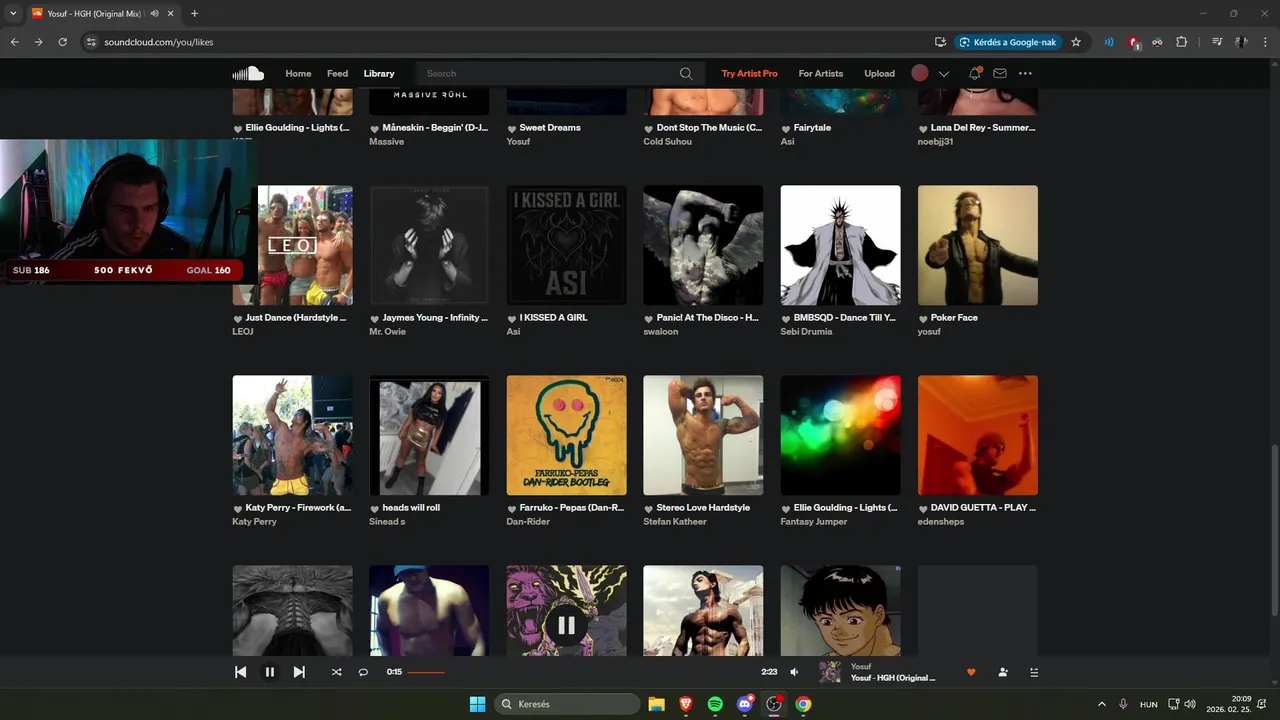This screenshot has height=720, width=1280.
Task: Click the pause overlay on the purple lion artwork
Action: click(x=566, y=625)
